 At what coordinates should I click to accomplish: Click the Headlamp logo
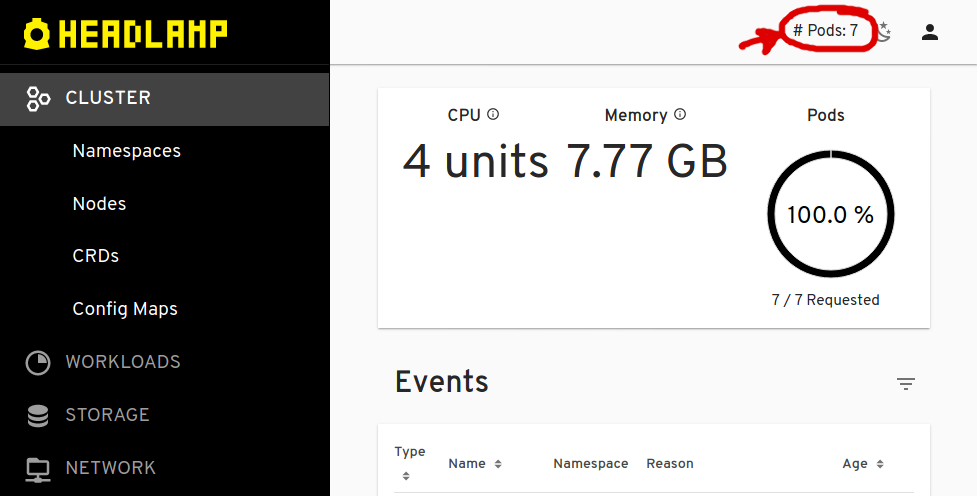126,34
